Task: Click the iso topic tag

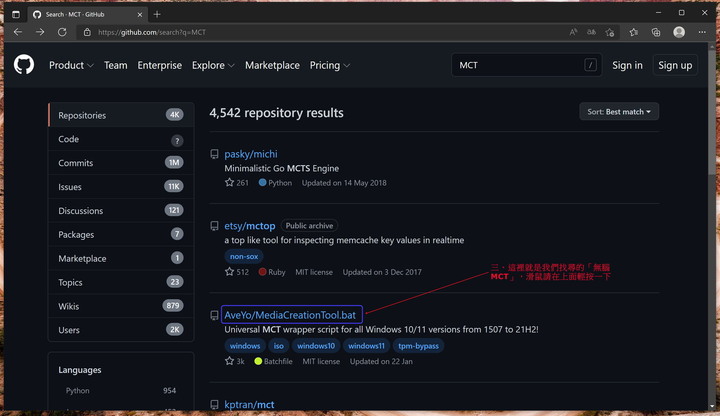Action: [x=279, y=346]
